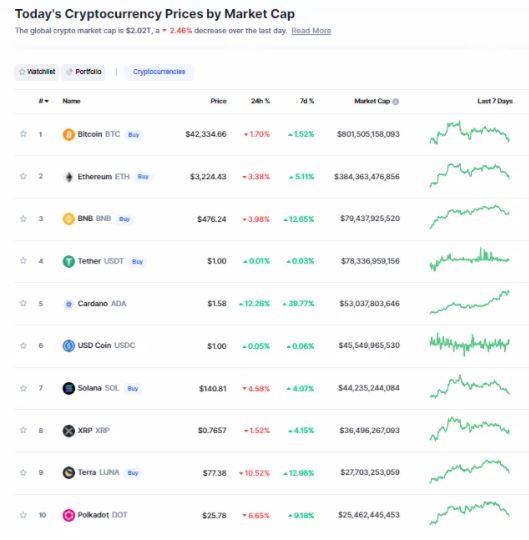Click the Tether green logo icon
This screenshot has width=529, height=540.
click(69, 261)
